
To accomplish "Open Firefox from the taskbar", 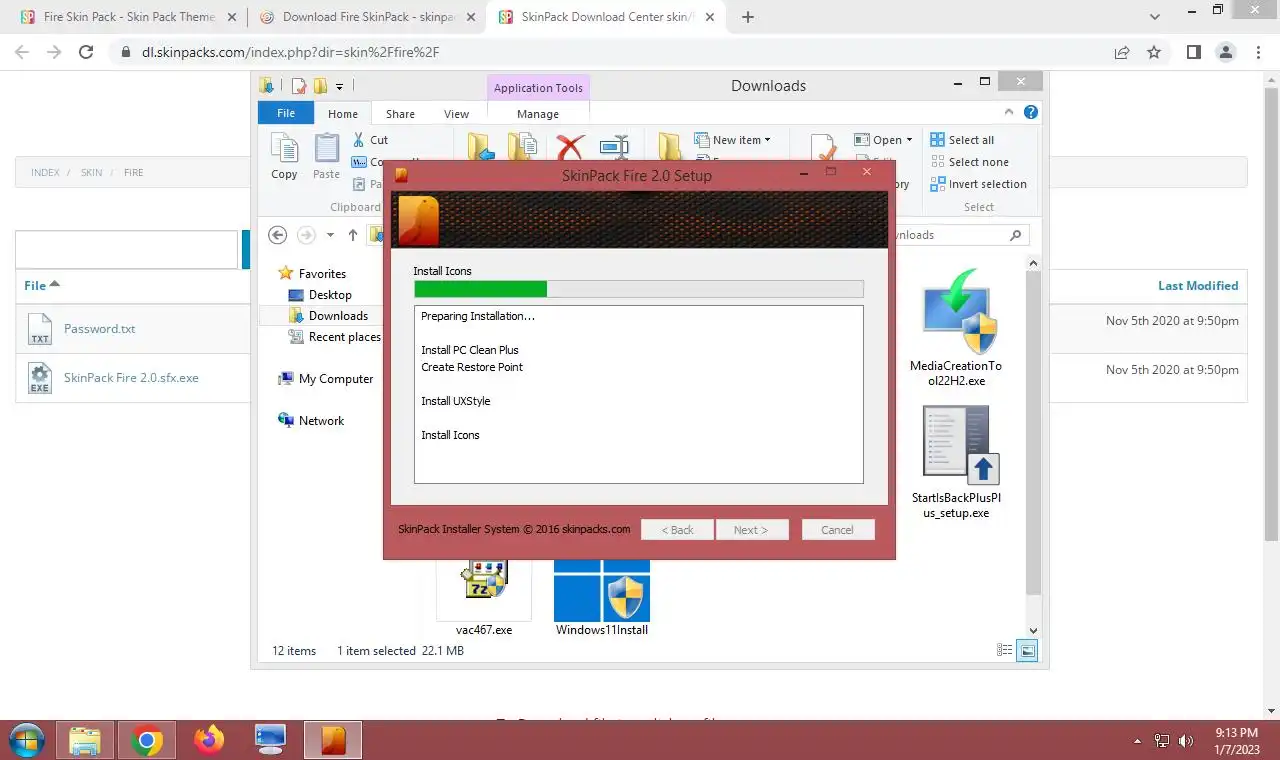I will tap(209, 740).
